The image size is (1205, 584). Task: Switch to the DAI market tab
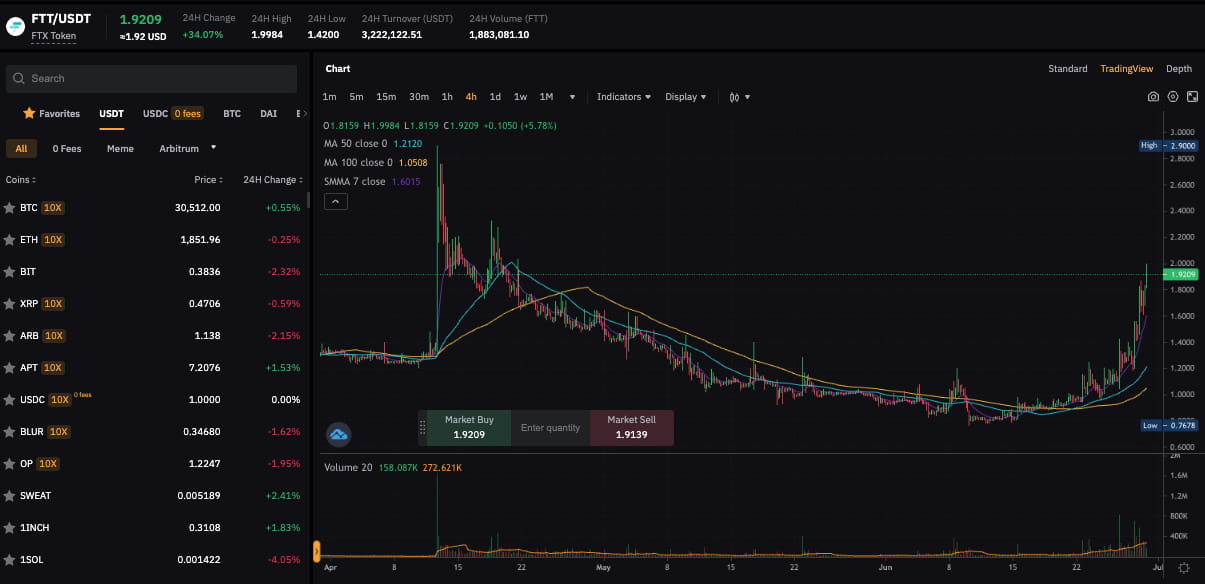pyautogui.click(x=268, y=114)
